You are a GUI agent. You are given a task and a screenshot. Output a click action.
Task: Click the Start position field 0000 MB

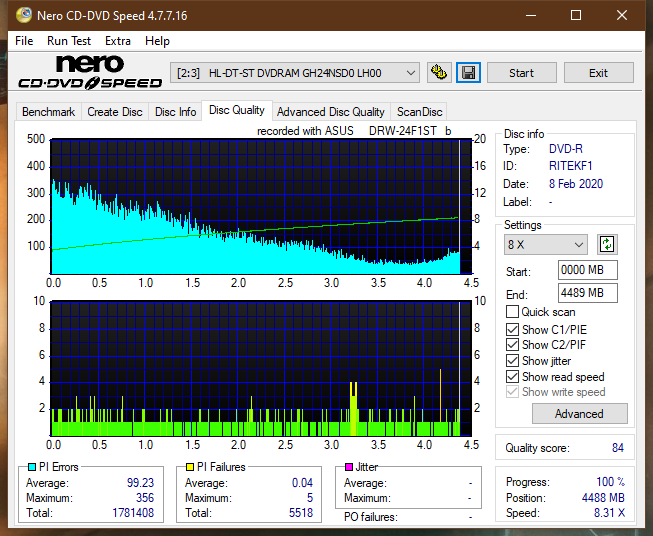click(588, 270)
